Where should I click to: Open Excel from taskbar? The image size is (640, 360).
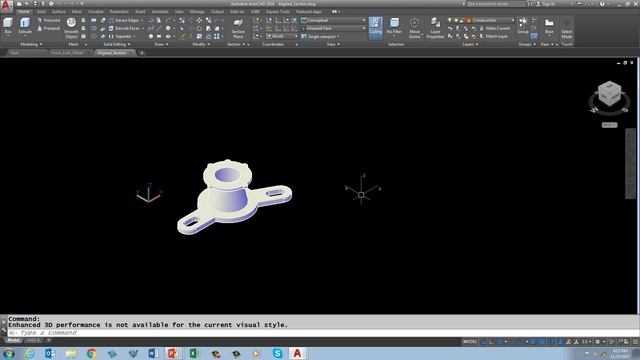(194, 353)
